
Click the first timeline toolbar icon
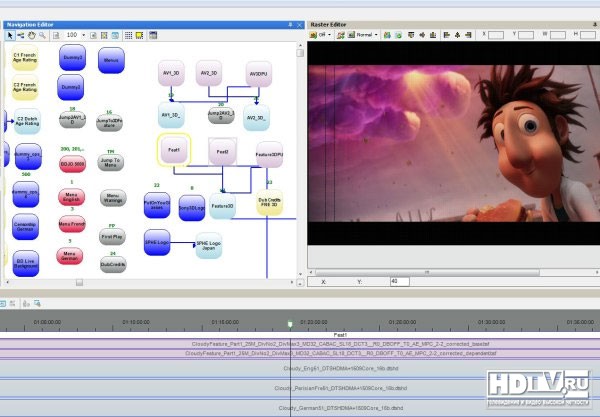3,304
